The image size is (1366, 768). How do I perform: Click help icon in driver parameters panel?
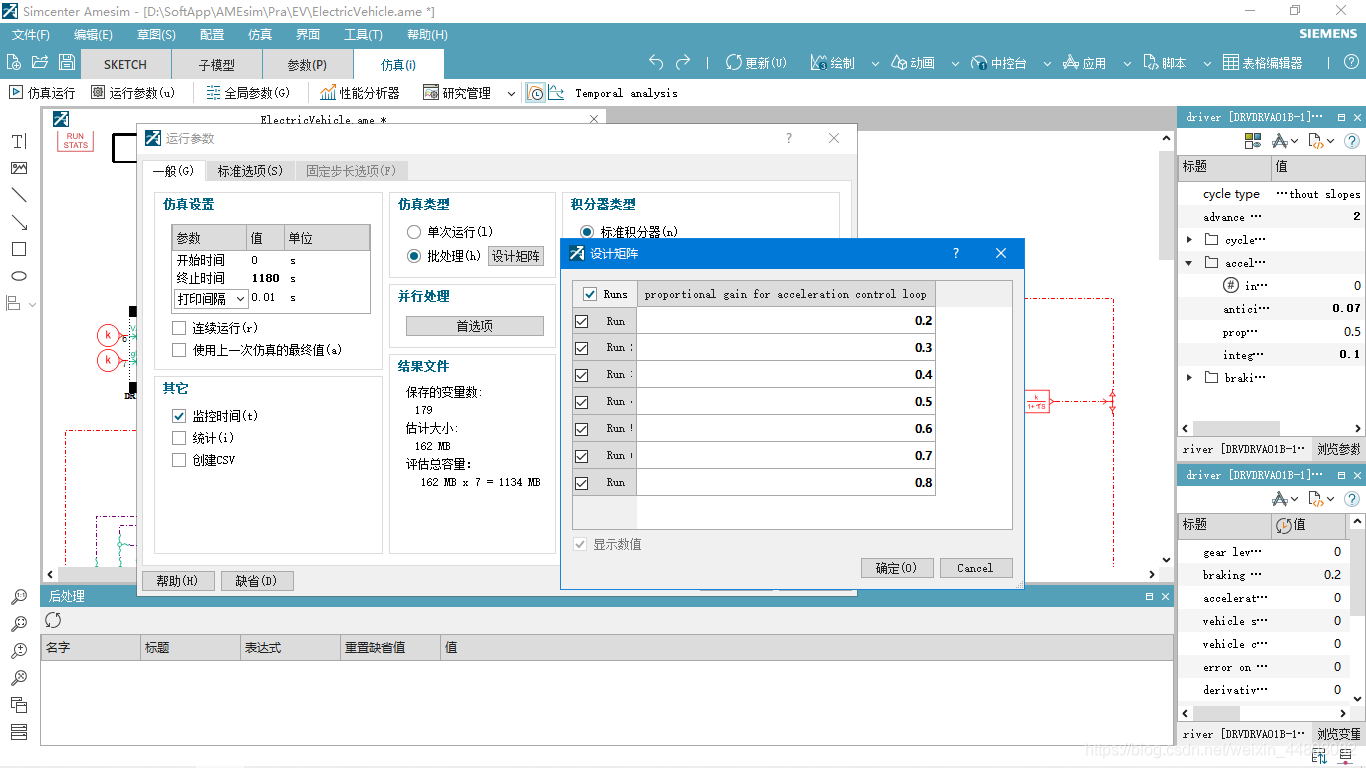pos(1352,141)
